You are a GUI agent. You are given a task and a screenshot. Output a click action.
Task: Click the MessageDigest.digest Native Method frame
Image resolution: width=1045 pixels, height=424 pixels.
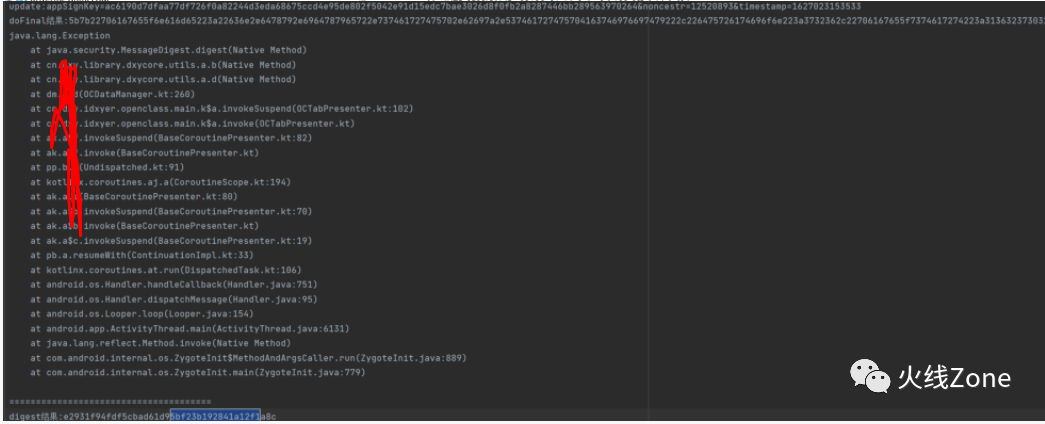[x=169, y=50]
